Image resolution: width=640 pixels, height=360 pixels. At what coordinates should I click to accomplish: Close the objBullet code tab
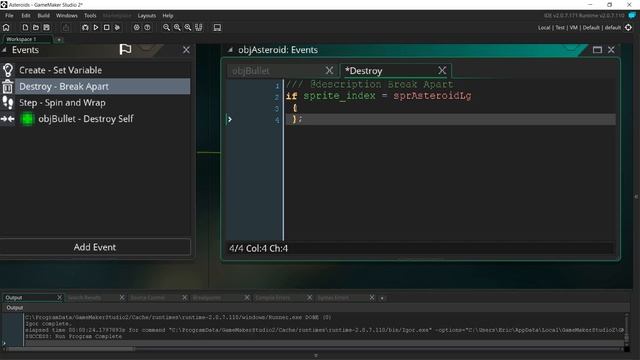(329, 70)
